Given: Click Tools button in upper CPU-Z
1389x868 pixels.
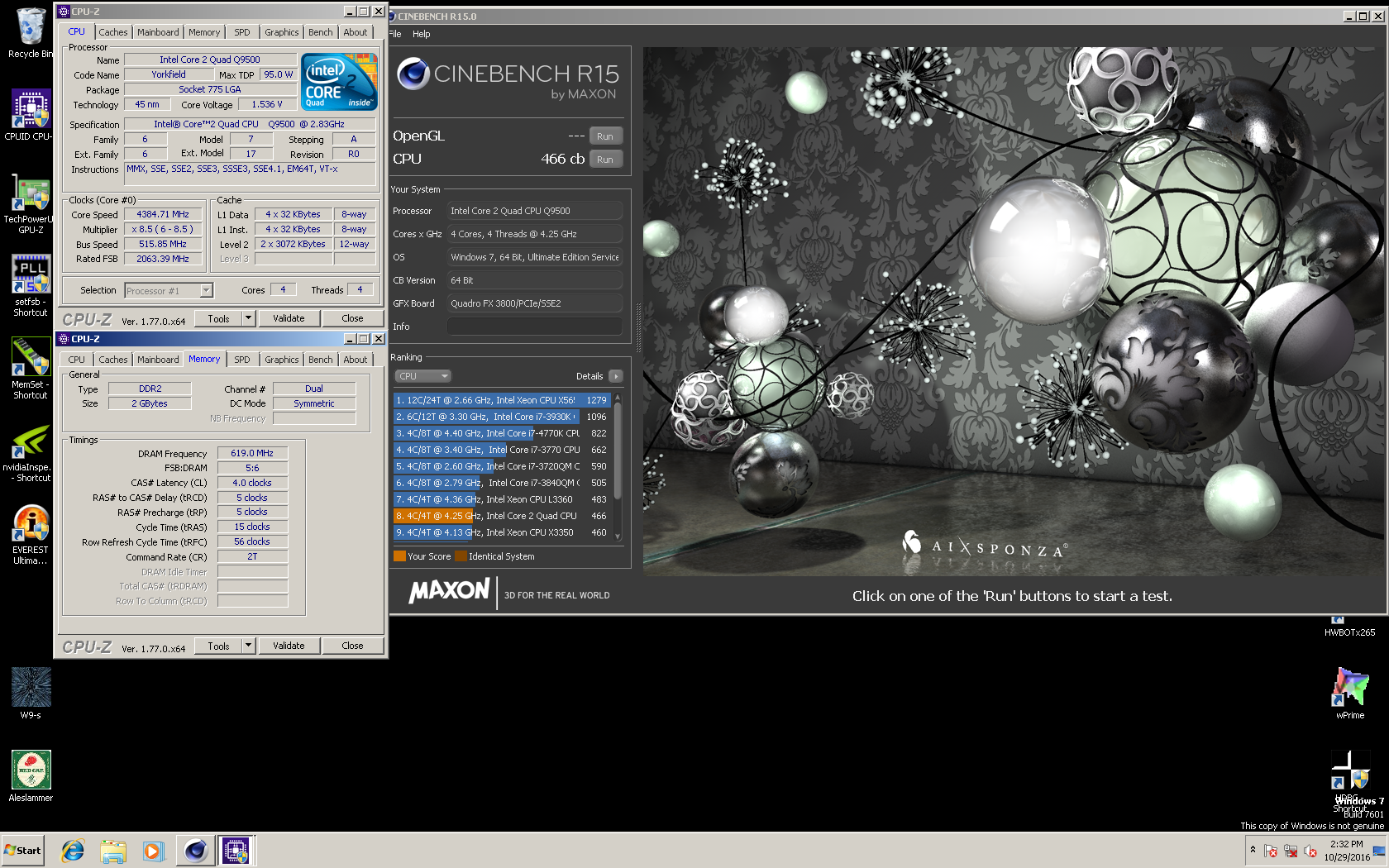Looking at the screenshot, I should click(219, 318).
